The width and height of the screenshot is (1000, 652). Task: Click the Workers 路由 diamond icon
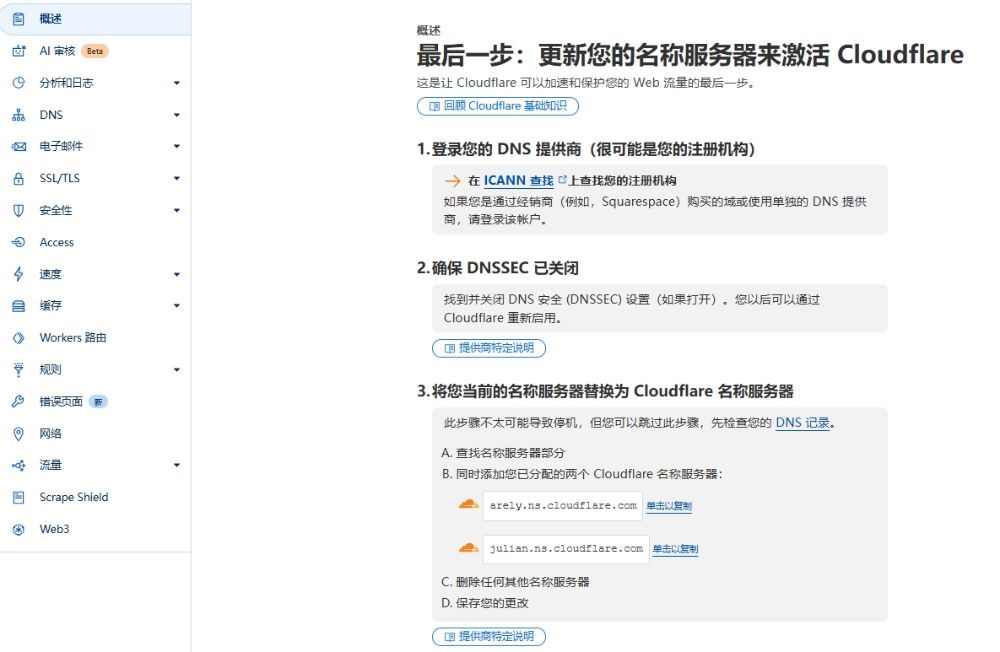click(x=18, y=337)
